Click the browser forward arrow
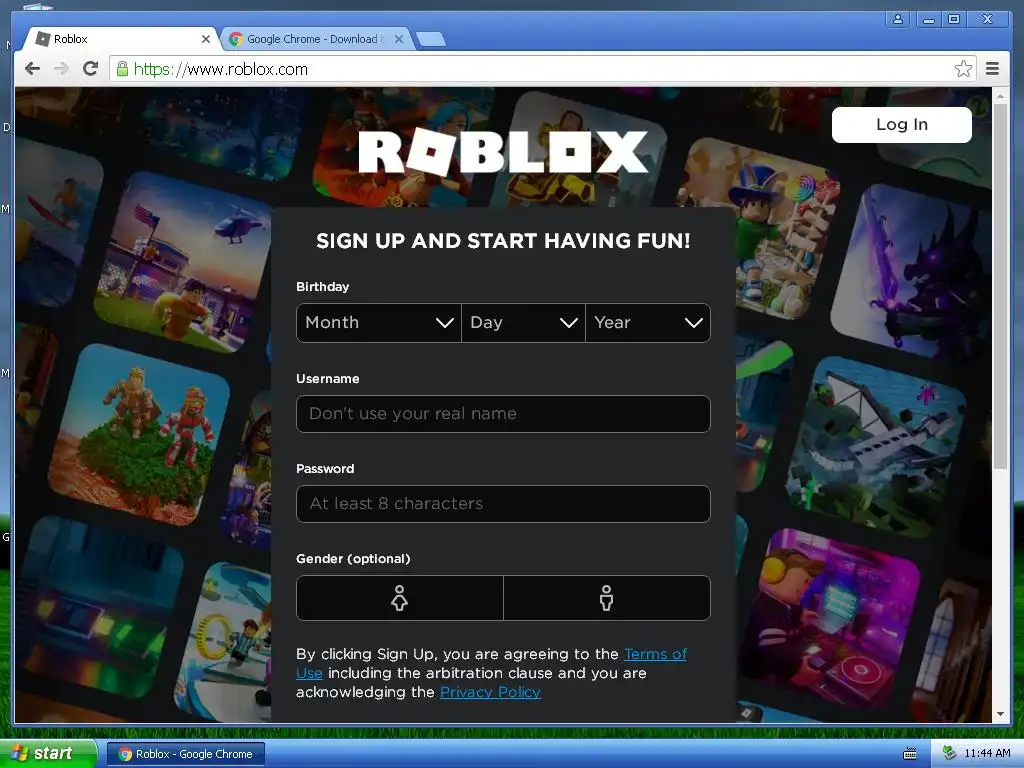This screenshot has height=768, width=1024. click(61, 69)
